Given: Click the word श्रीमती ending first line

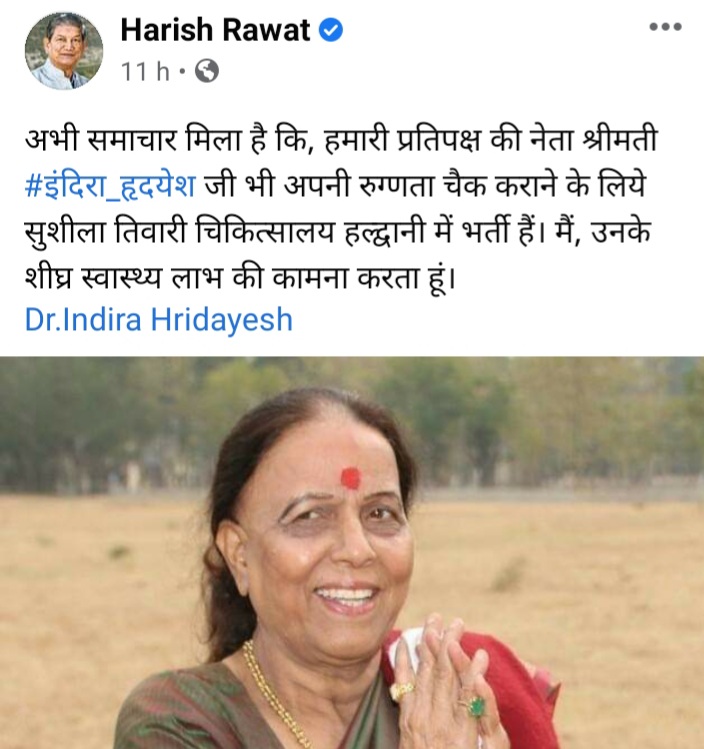Looking at the screenshot, I should click(x=620, y=140).
